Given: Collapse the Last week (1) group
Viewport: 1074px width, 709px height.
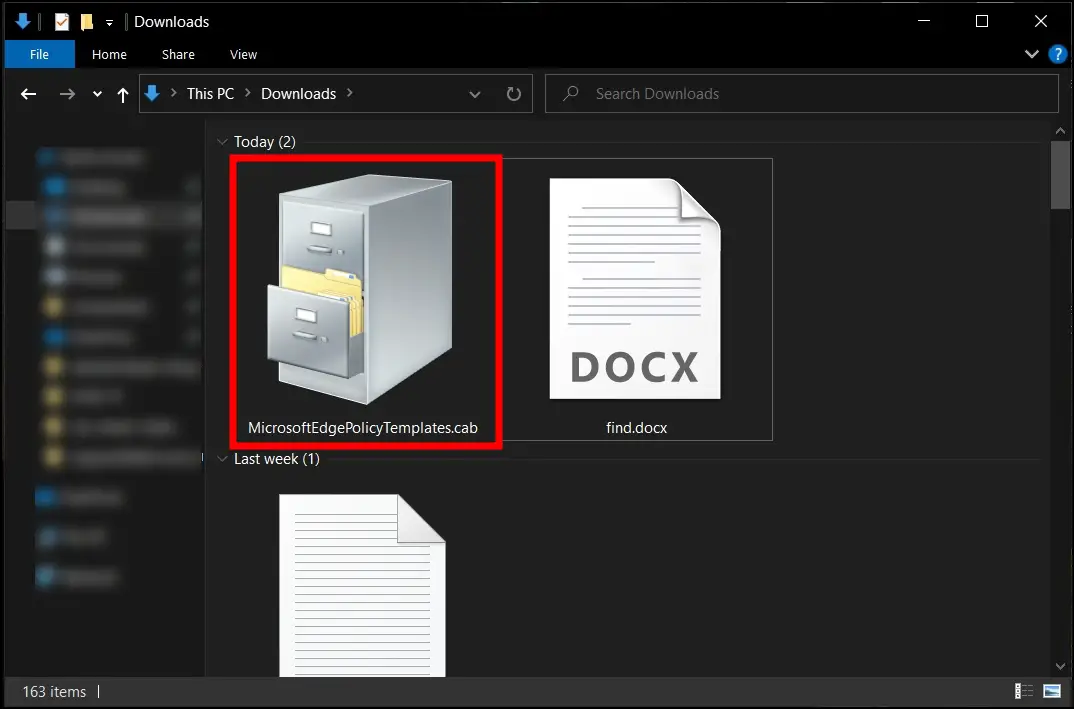Looking at the screenshot, I should point(222,459).
